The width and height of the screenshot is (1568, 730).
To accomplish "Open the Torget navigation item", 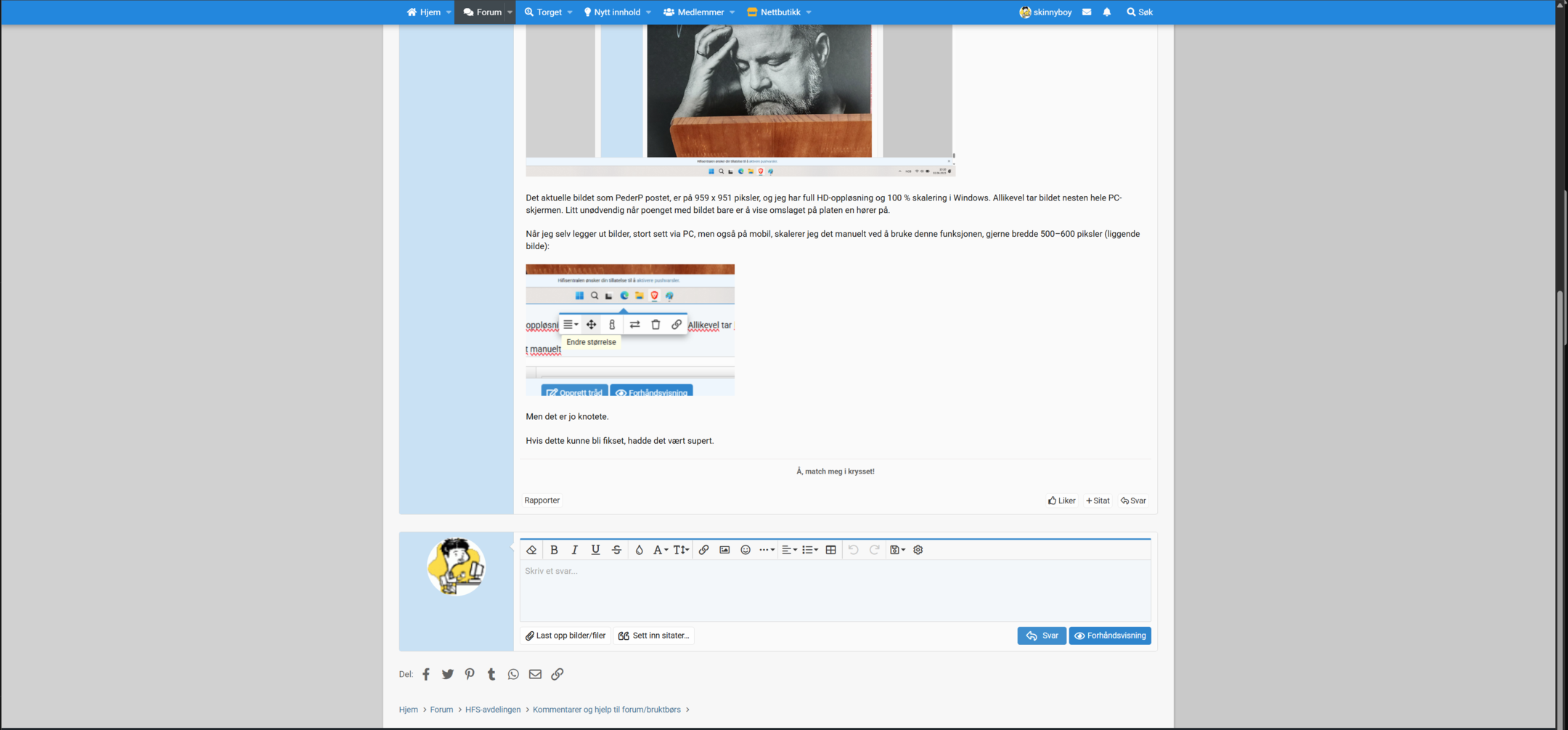I will [x=543, y=12].
